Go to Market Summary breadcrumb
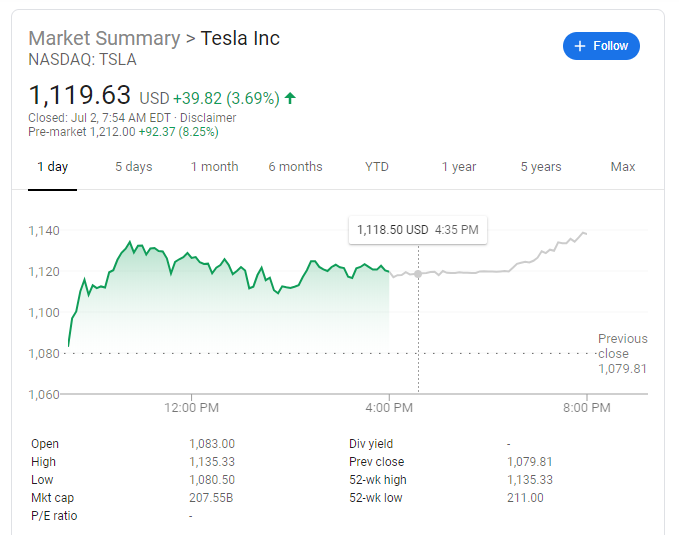Image resolution: width=679 pixels, height=535 pixels. tap(103, 39)
